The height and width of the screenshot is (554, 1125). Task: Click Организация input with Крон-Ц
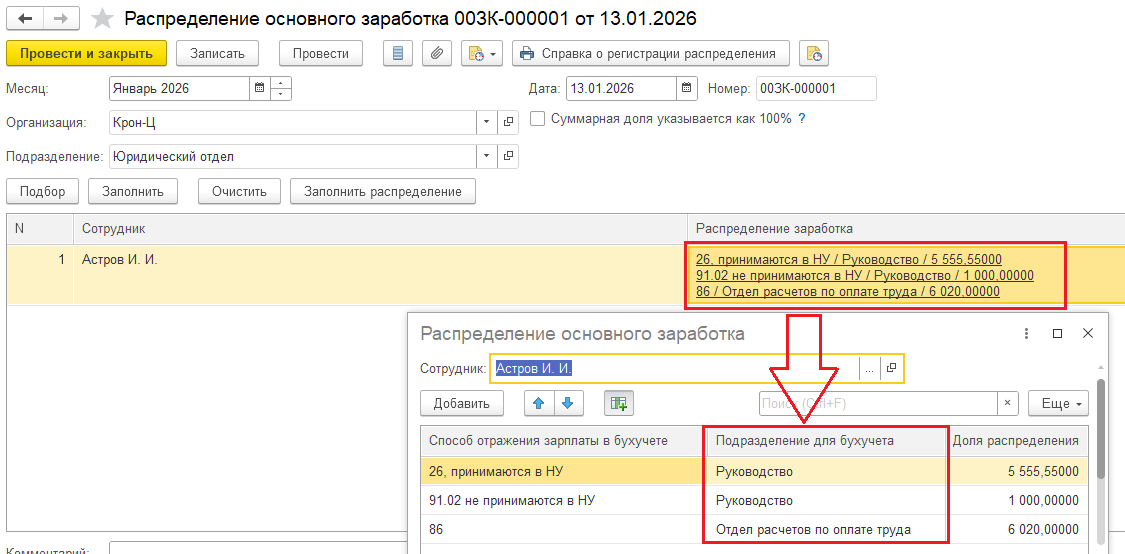pyautogui.click(x=293, y=122)
